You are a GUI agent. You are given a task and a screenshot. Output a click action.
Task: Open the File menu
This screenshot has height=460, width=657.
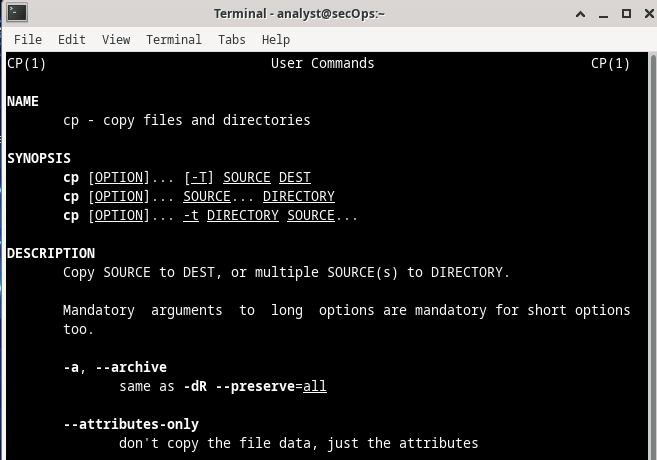click(x=28, y=39)
